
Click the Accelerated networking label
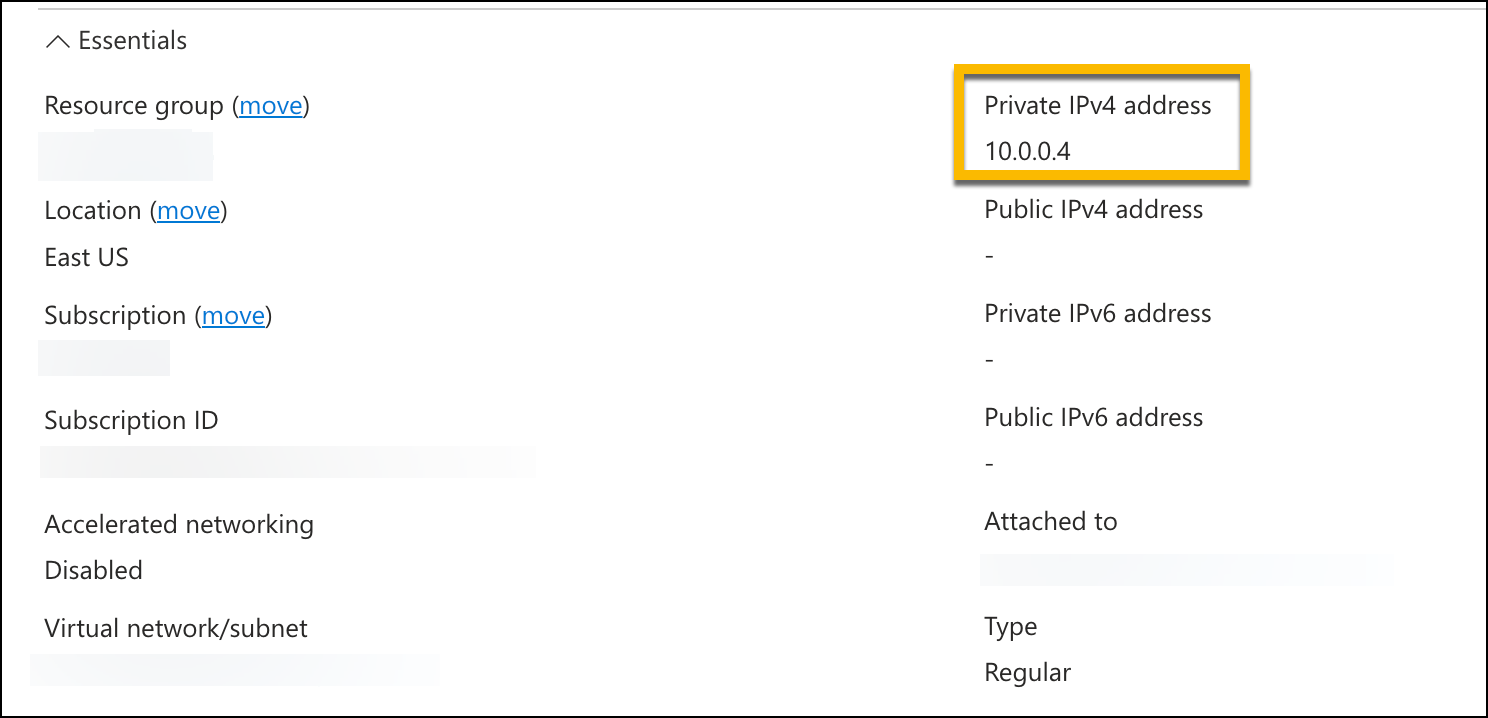[179, 524]
